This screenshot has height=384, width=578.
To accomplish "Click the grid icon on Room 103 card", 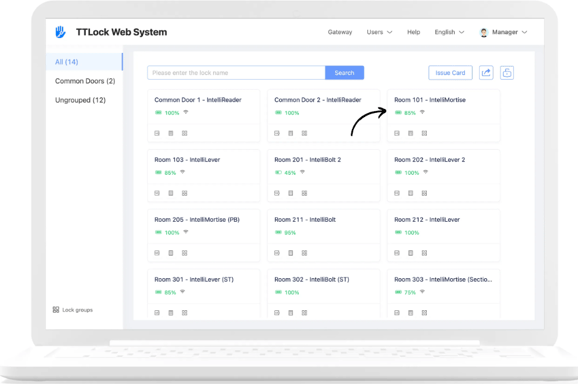I will click(x=184, y=193).
